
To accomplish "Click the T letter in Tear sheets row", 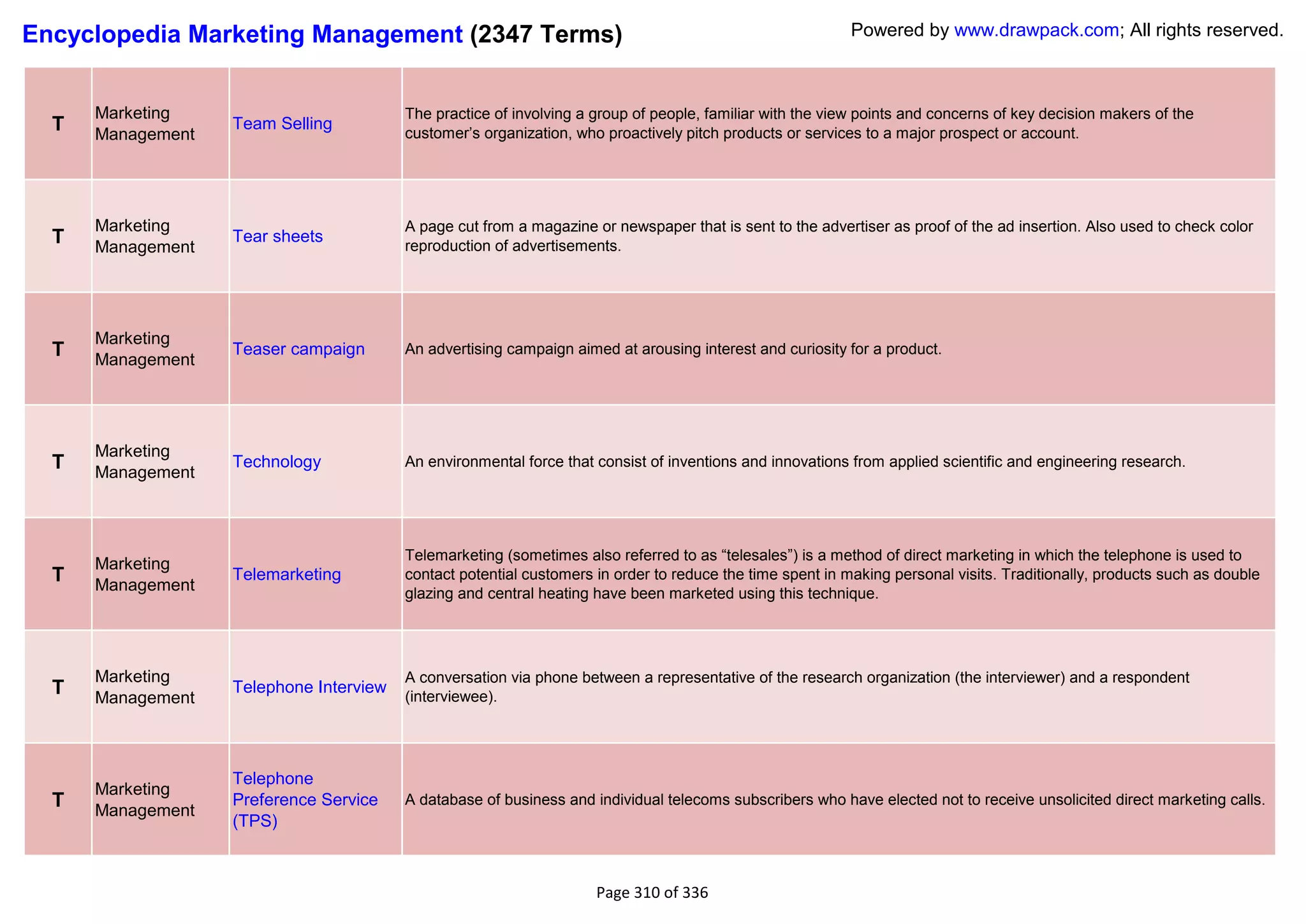I will (x=58, y=237).
